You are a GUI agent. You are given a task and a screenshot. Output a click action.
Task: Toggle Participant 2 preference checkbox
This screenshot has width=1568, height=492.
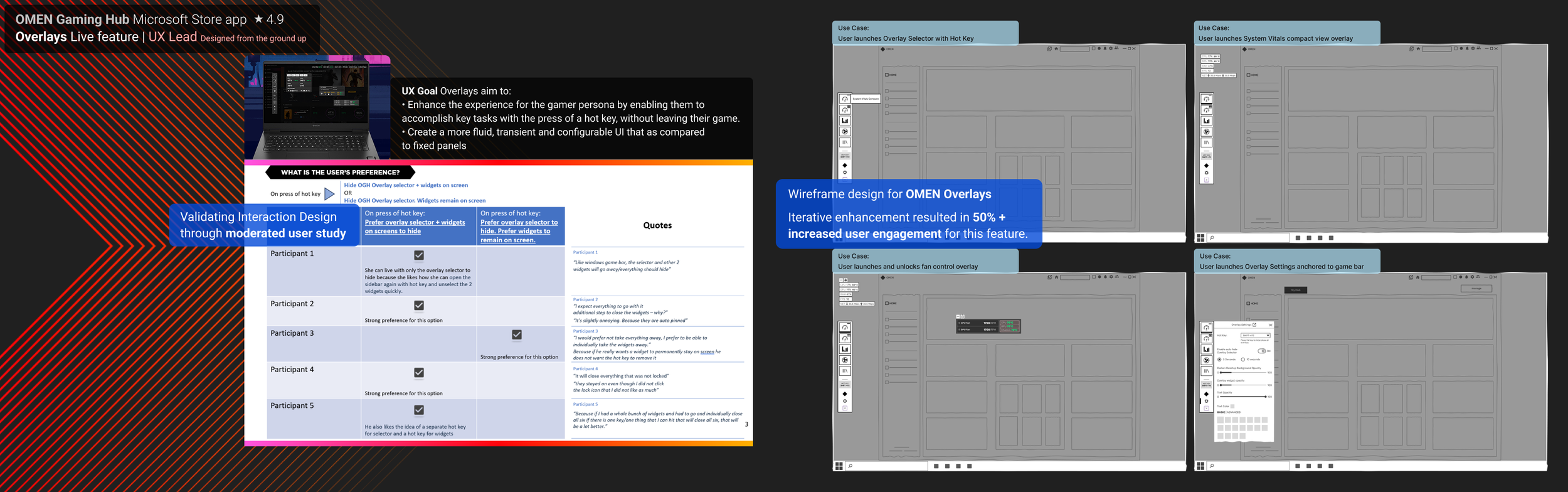pyautogui.click(x=419, y=305)
